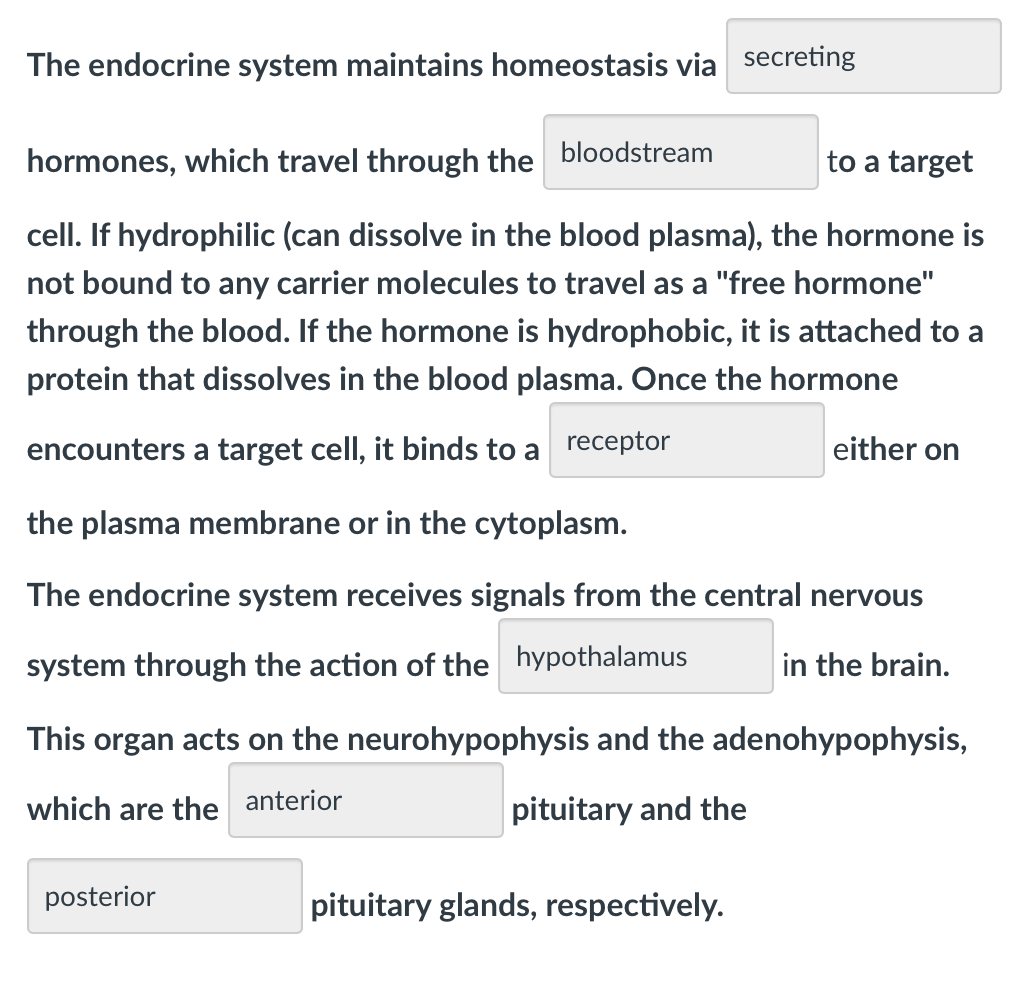Image resolution: width=1019 pixels, height=993 pixels.
Task: Click the blank before "pituitary glands, respectively"
Action: (x=164, y=897)
